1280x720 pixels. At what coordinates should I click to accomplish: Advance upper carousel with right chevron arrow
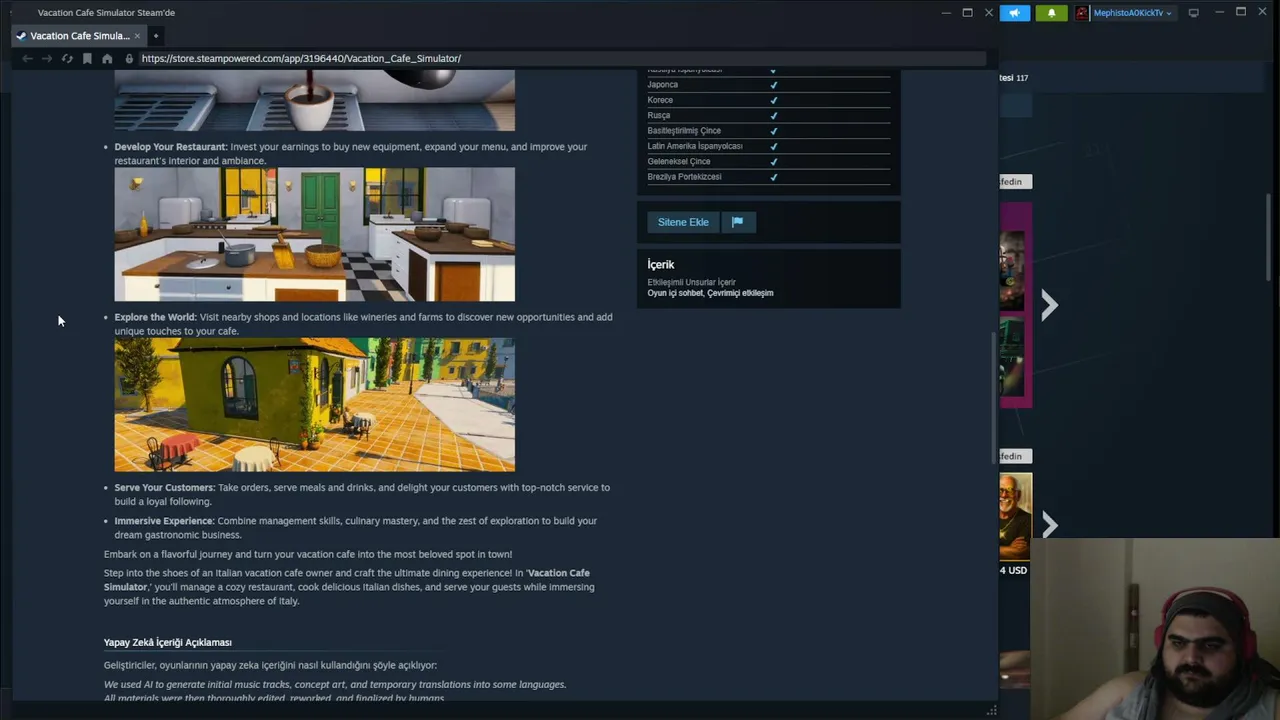[x=1049, y=305]
